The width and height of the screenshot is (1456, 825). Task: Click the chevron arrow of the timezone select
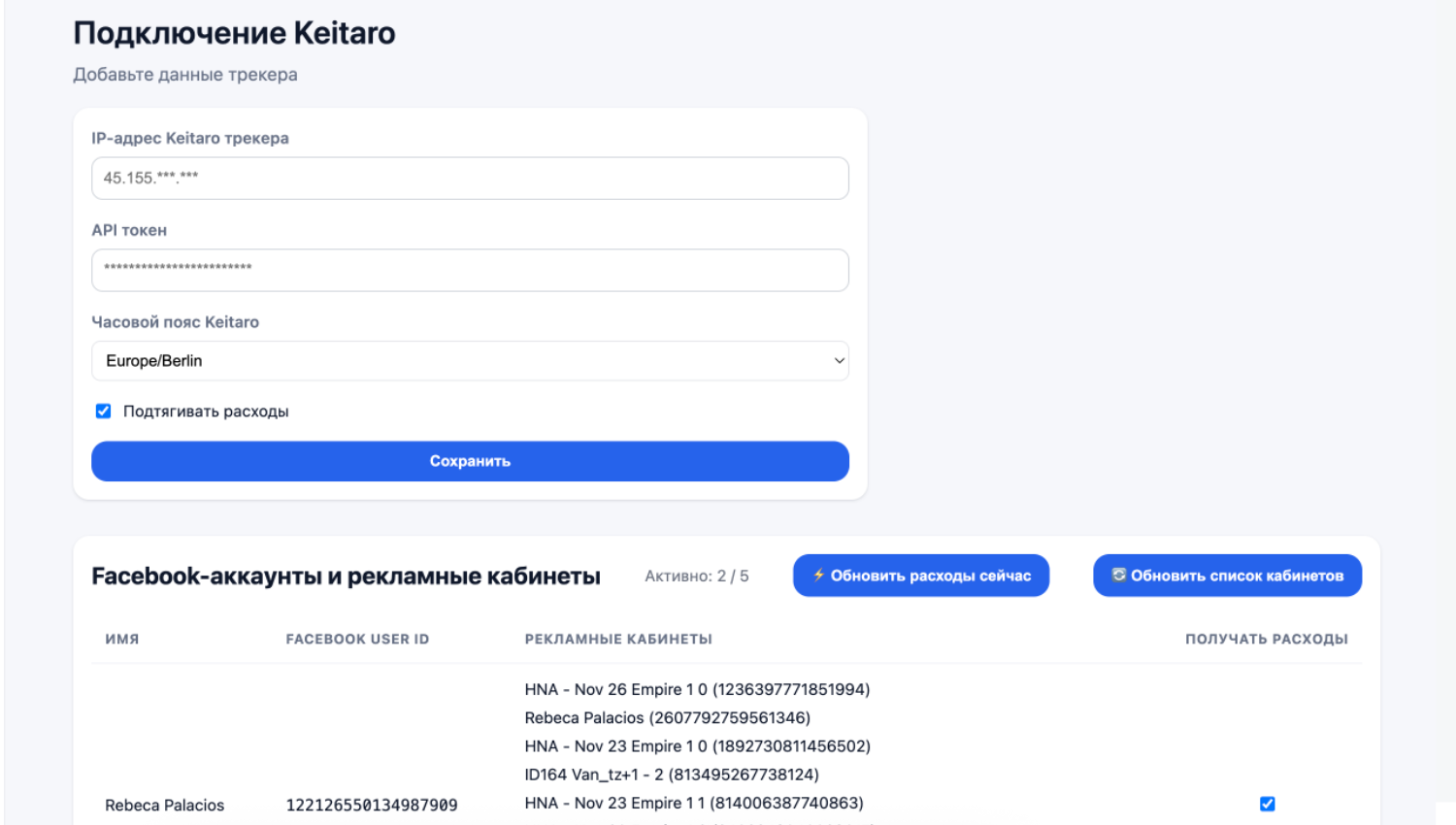839,361
